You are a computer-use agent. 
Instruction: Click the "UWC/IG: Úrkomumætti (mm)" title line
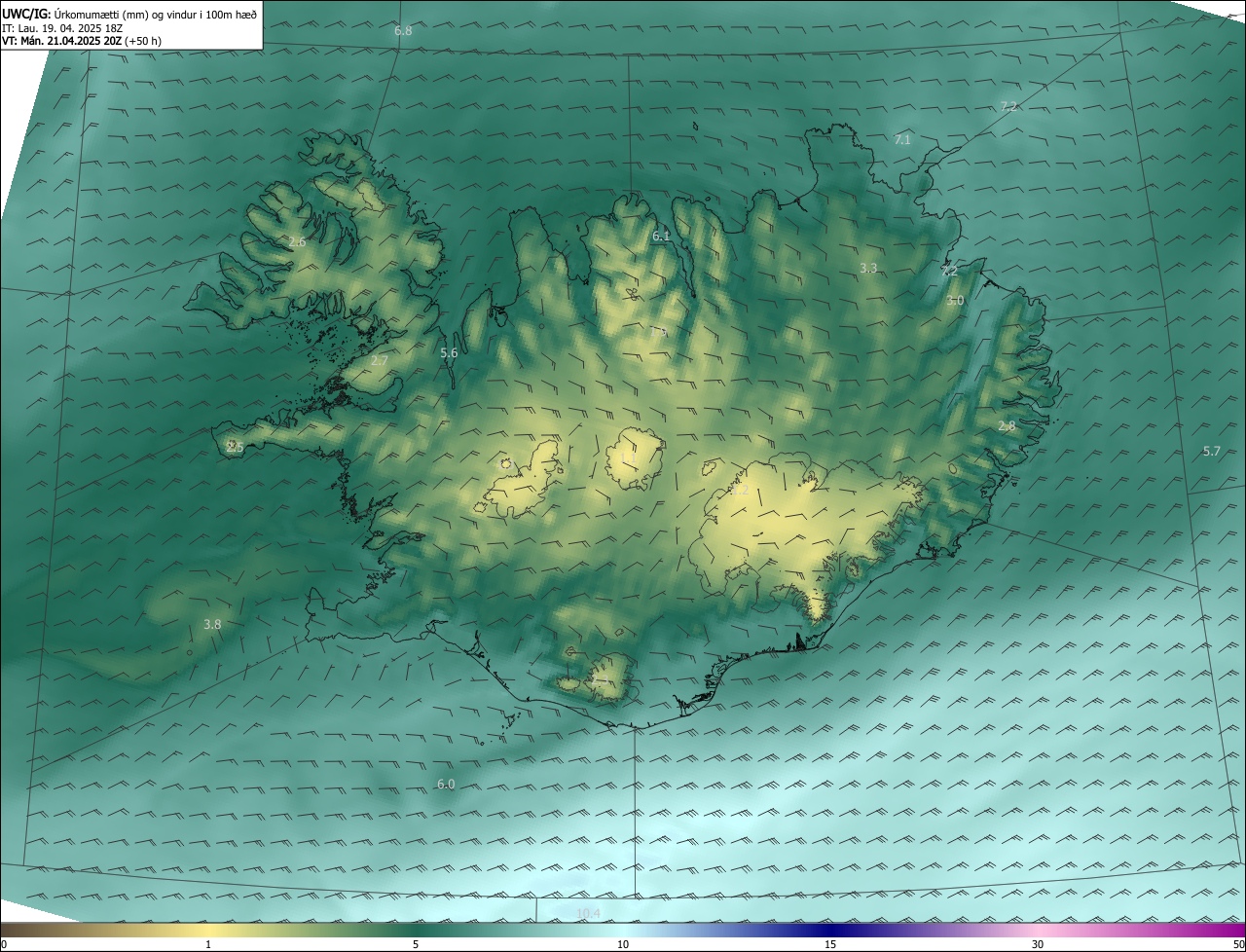pyautogui.click(x=129, y=13)
